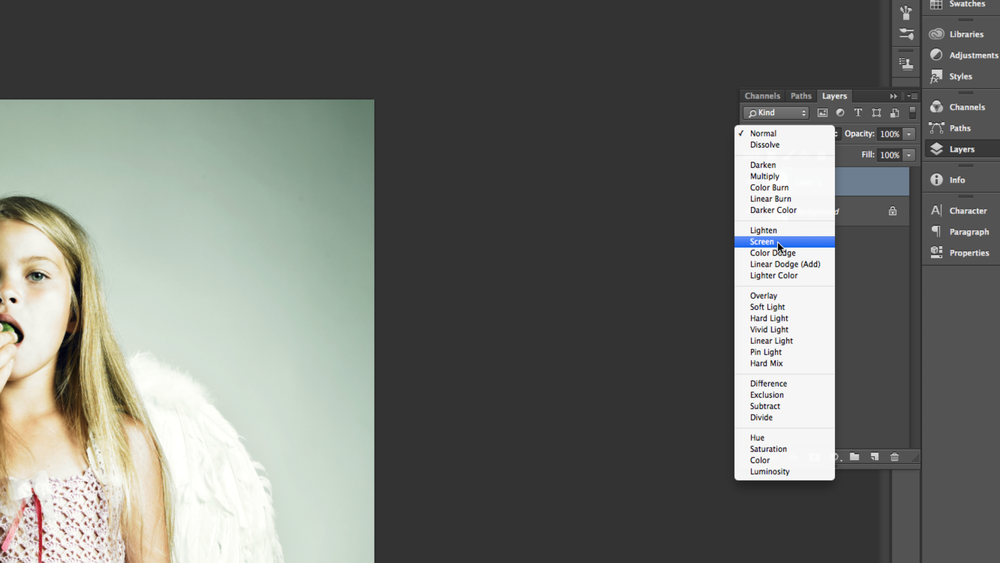1000x563 pixels.
Task: Choose Hard Mix blend mode
Action: pos(784,363)
